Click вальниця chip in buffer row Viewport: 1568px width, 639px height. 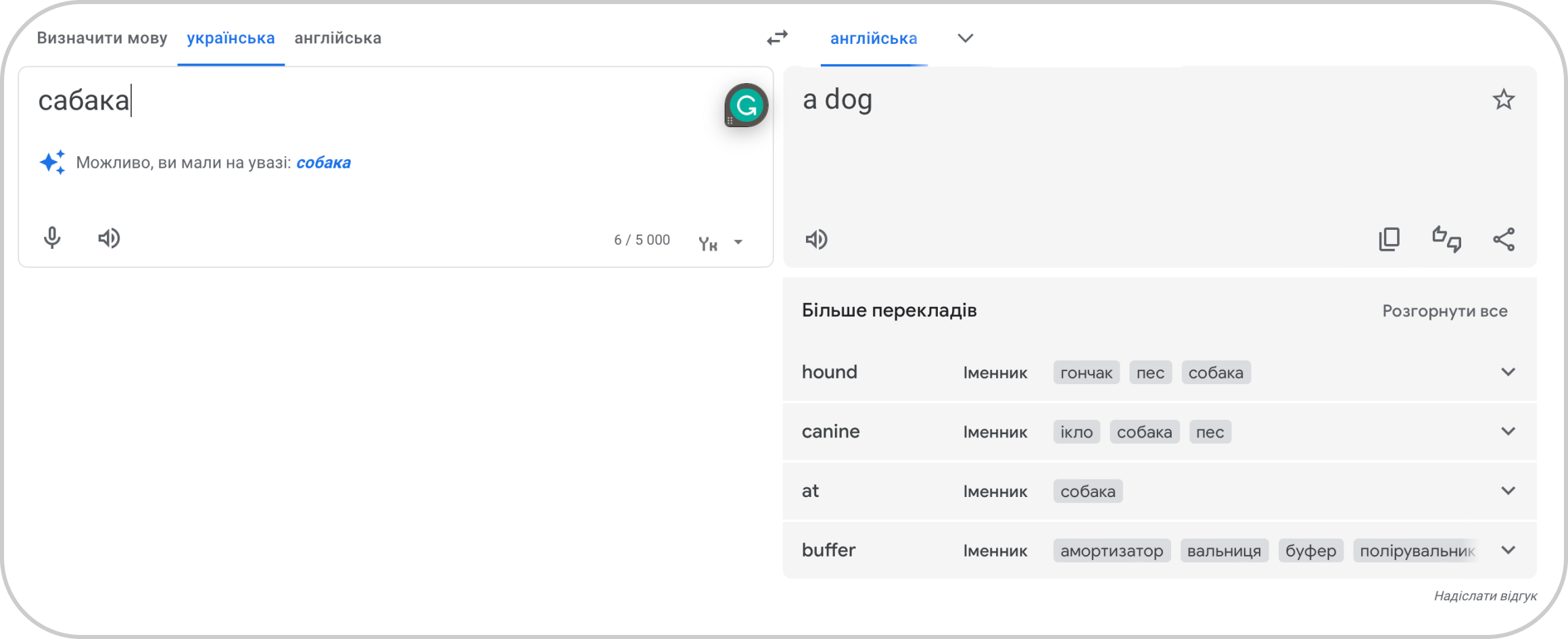click(x=1225, y=551)
